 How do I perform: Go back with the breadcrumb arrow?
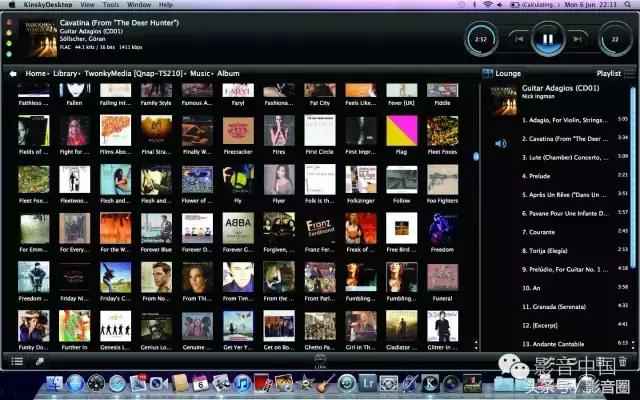click(x=13, y=73)
